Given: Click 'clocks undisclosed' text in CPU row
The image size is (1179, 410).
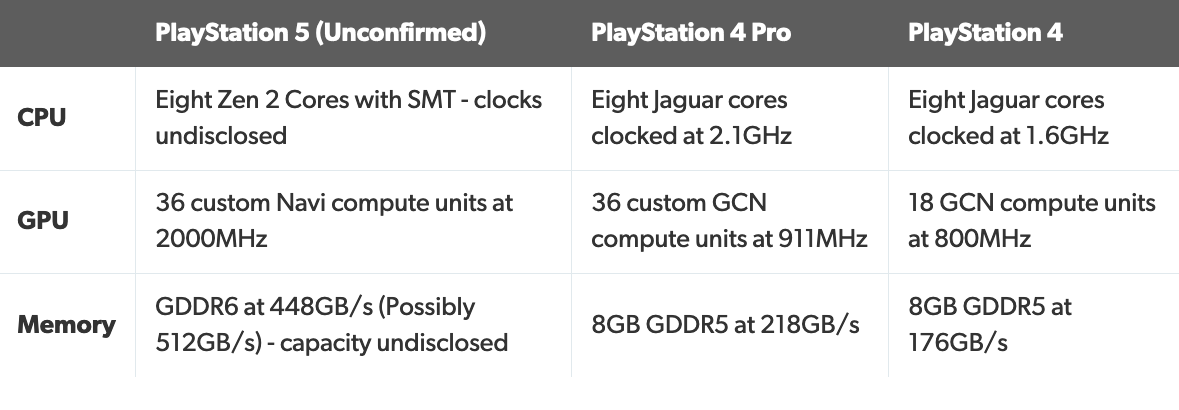Looking at the screenshot, I should [x=349, y=118].
